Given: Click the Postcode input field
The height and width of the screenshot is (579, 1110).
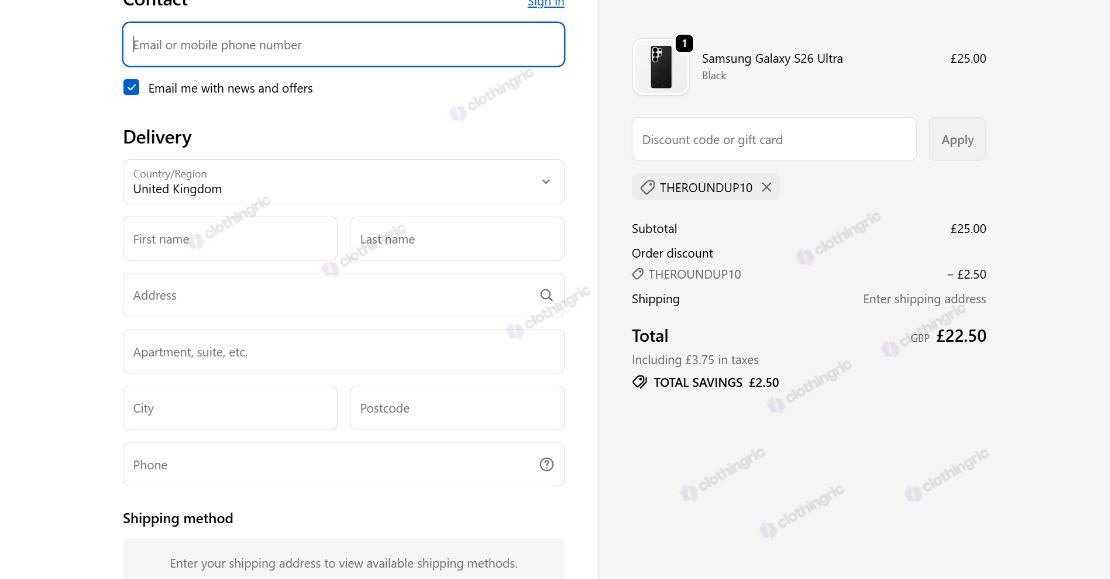Looking at the screenshot, I should pyautogui.click(x=457, y=408).
